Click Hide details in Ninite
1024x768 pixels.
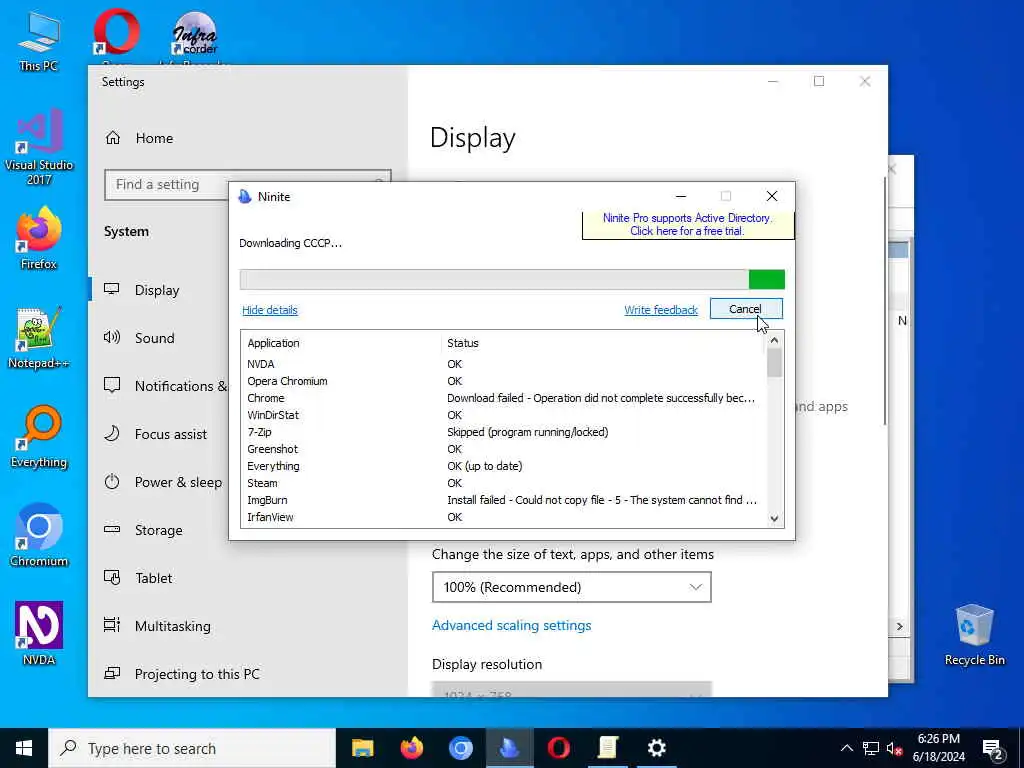(x=270, y=310)
